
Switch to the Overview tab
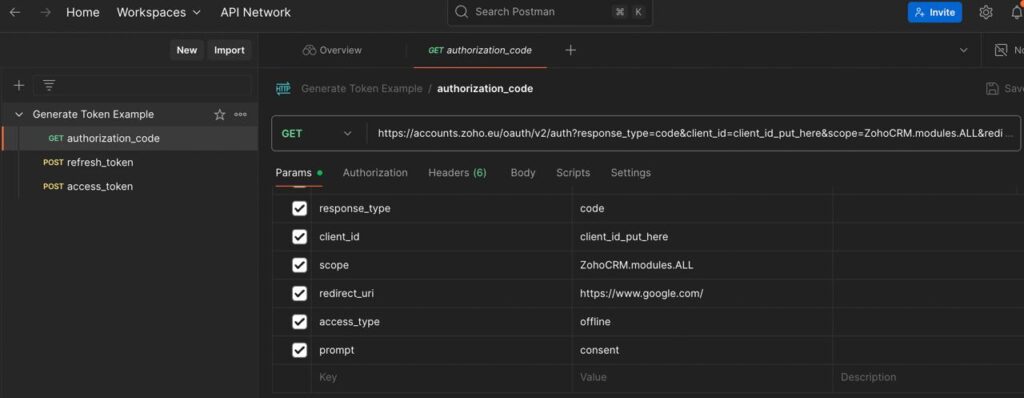click(x=332, y=50)
